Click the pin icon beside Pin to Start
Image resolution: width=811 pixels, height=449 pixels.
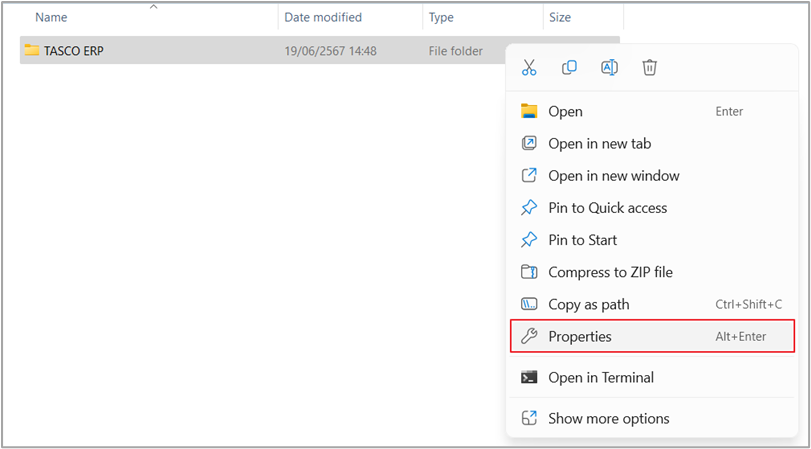pyautogui.click(x=530, y=240)
